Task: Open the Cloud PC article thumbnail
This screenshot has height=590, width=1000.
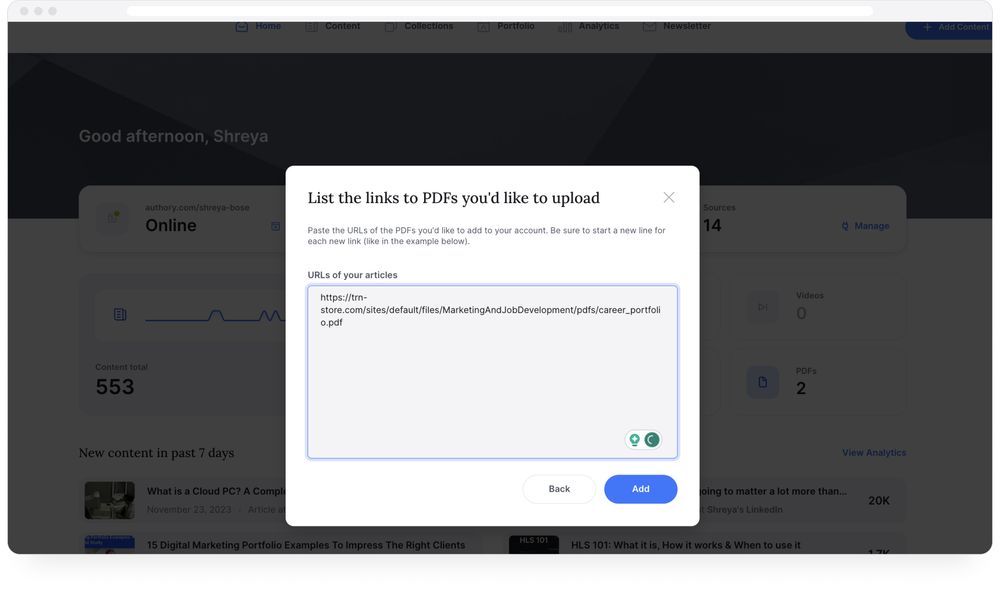Action: pos(110,500)
